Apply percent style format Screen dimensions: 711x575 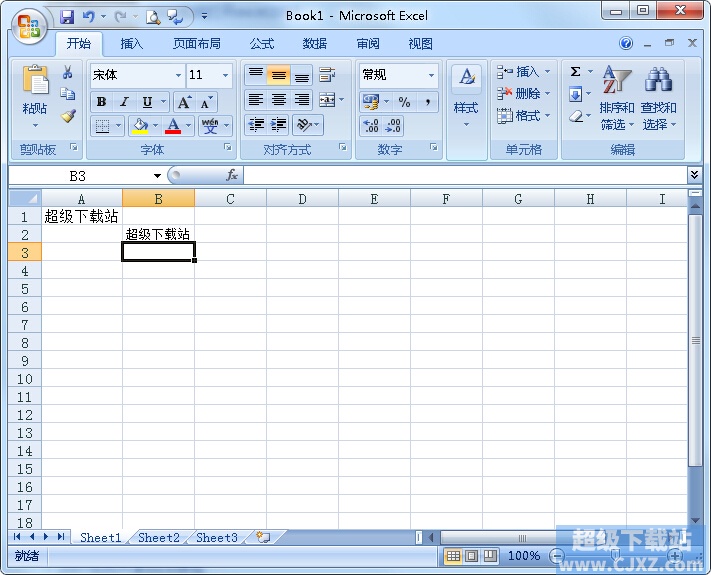click(404, 102)
